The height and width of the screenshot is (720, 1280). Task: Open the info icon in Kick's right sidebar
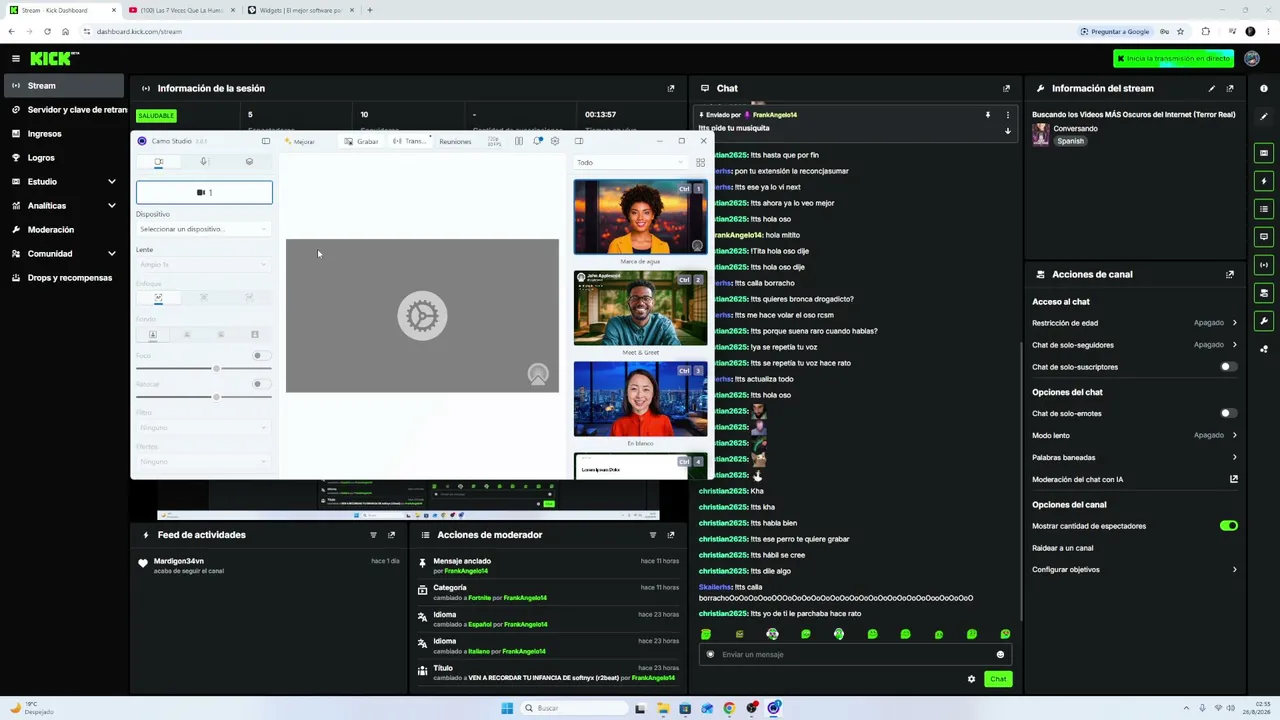coord(1264,88)
